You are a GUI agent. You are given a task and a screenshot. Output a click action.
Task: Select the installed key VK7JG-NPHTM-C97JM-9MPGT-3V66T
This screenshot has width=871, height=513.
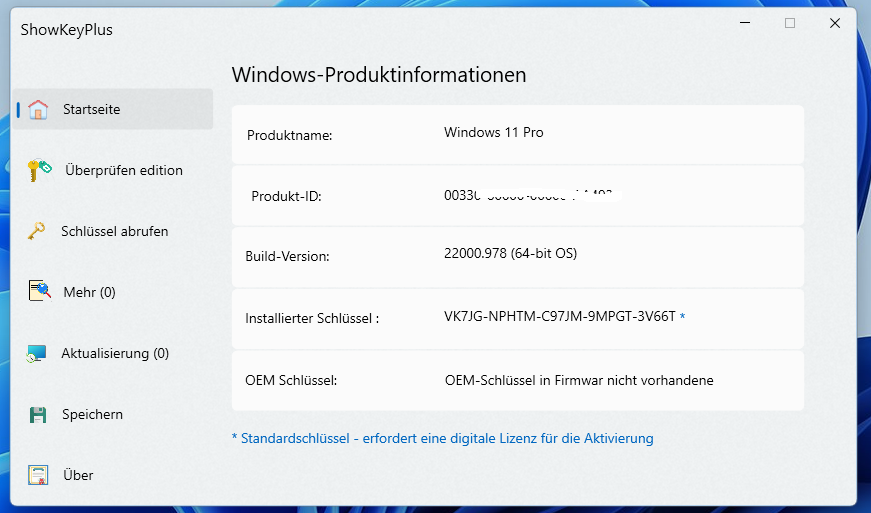559,316
